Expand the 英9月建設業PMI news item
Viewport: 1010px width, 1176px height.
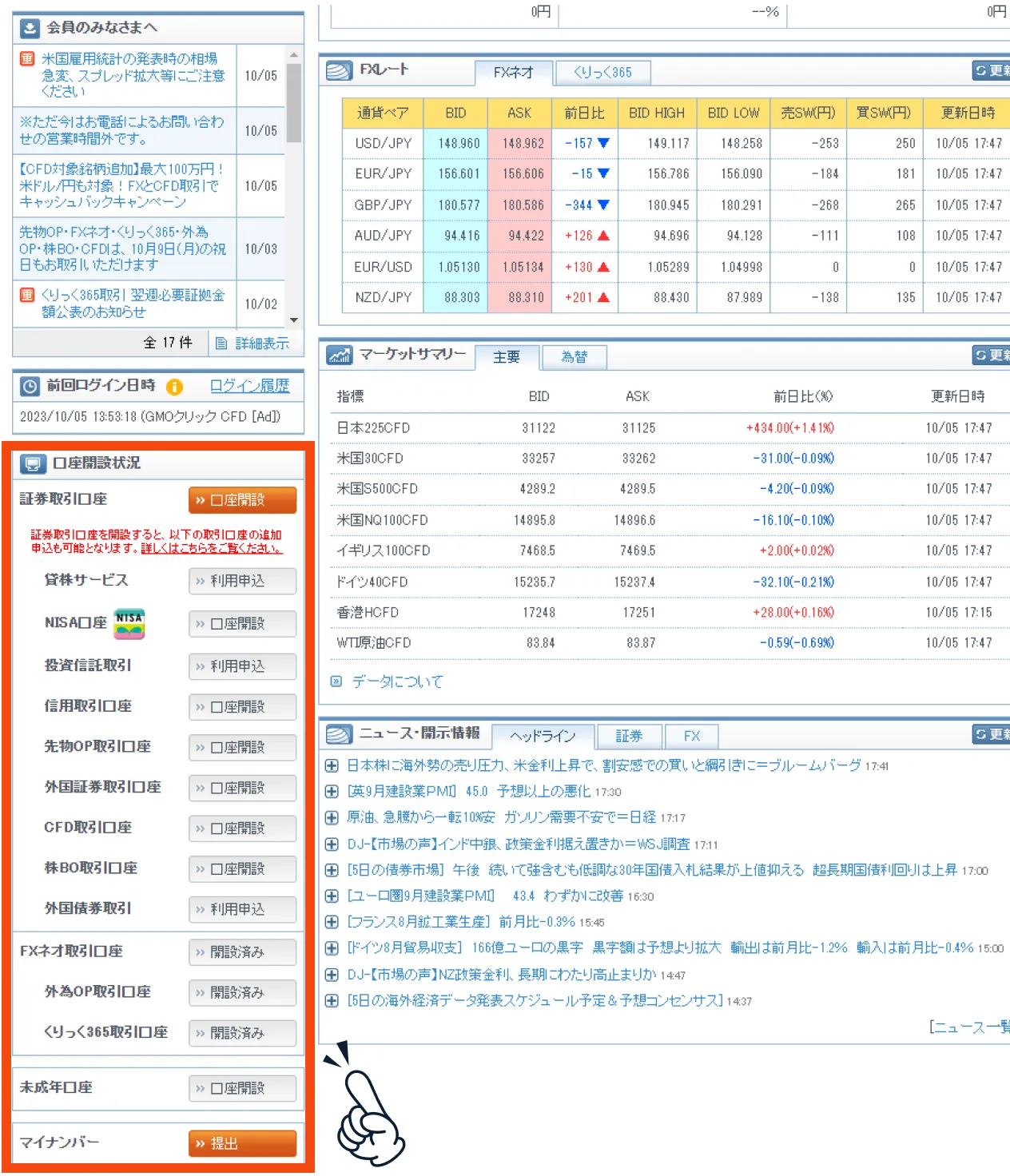click(x=332, y=791)
